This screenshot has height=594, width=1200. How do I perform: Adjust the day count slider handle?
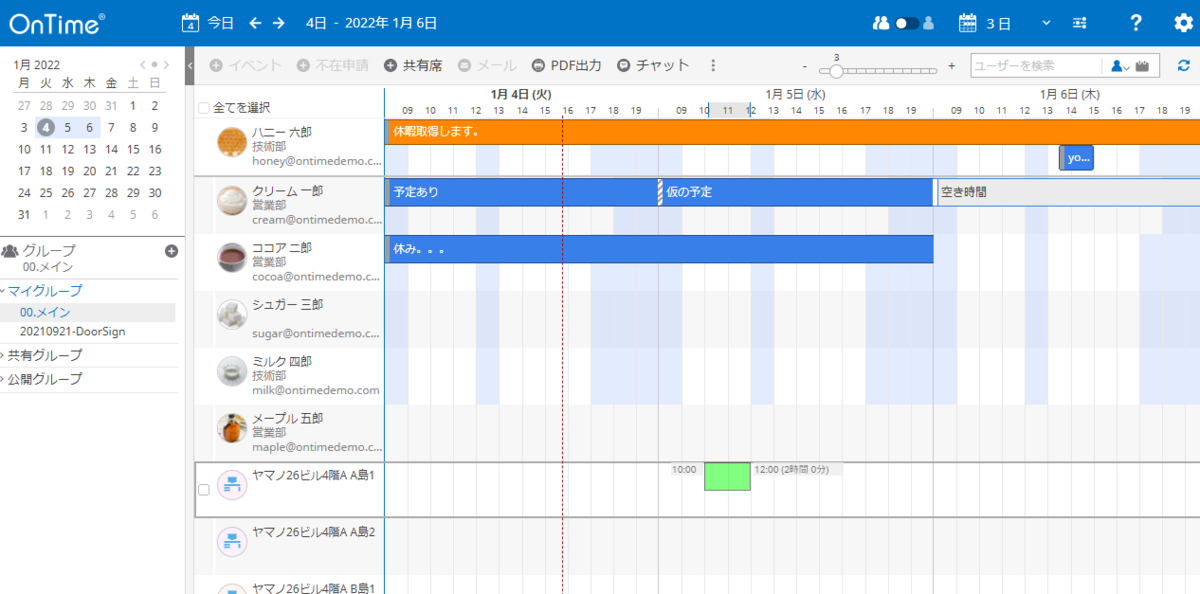click(x=836, y=71)
